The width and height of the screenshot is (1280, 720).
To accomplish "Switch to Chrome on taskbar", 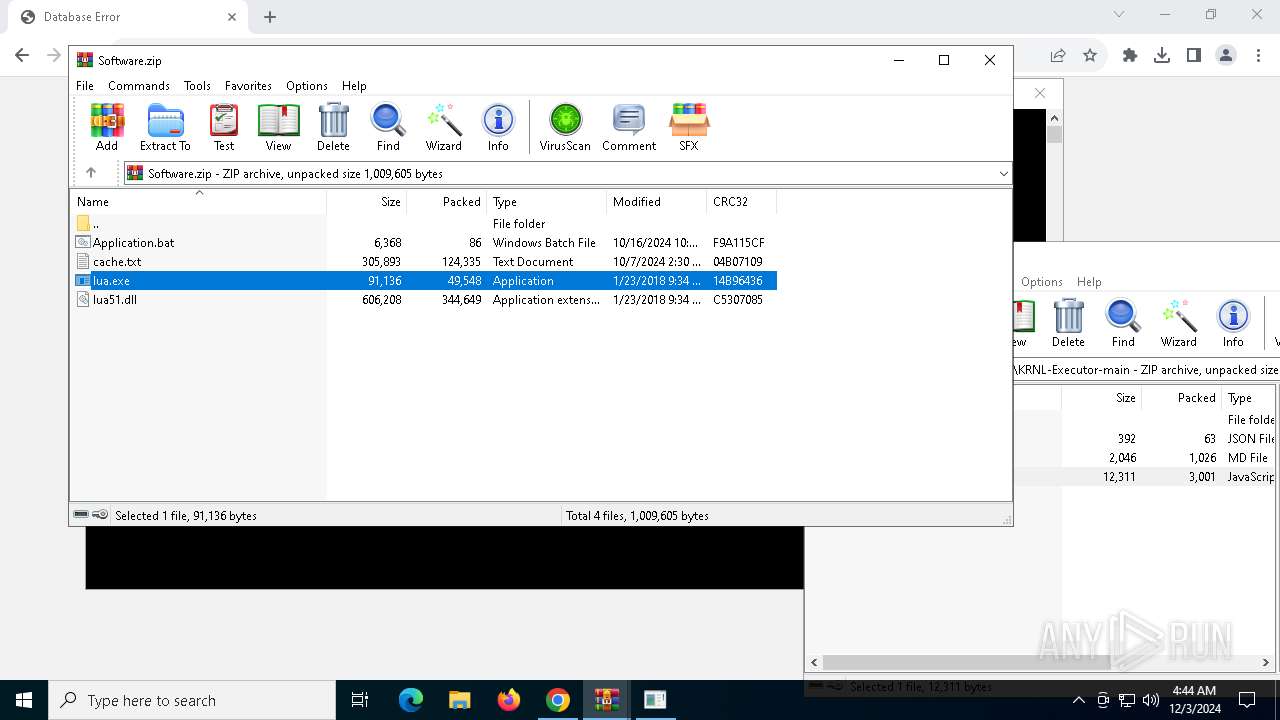I will coord(558,700).
